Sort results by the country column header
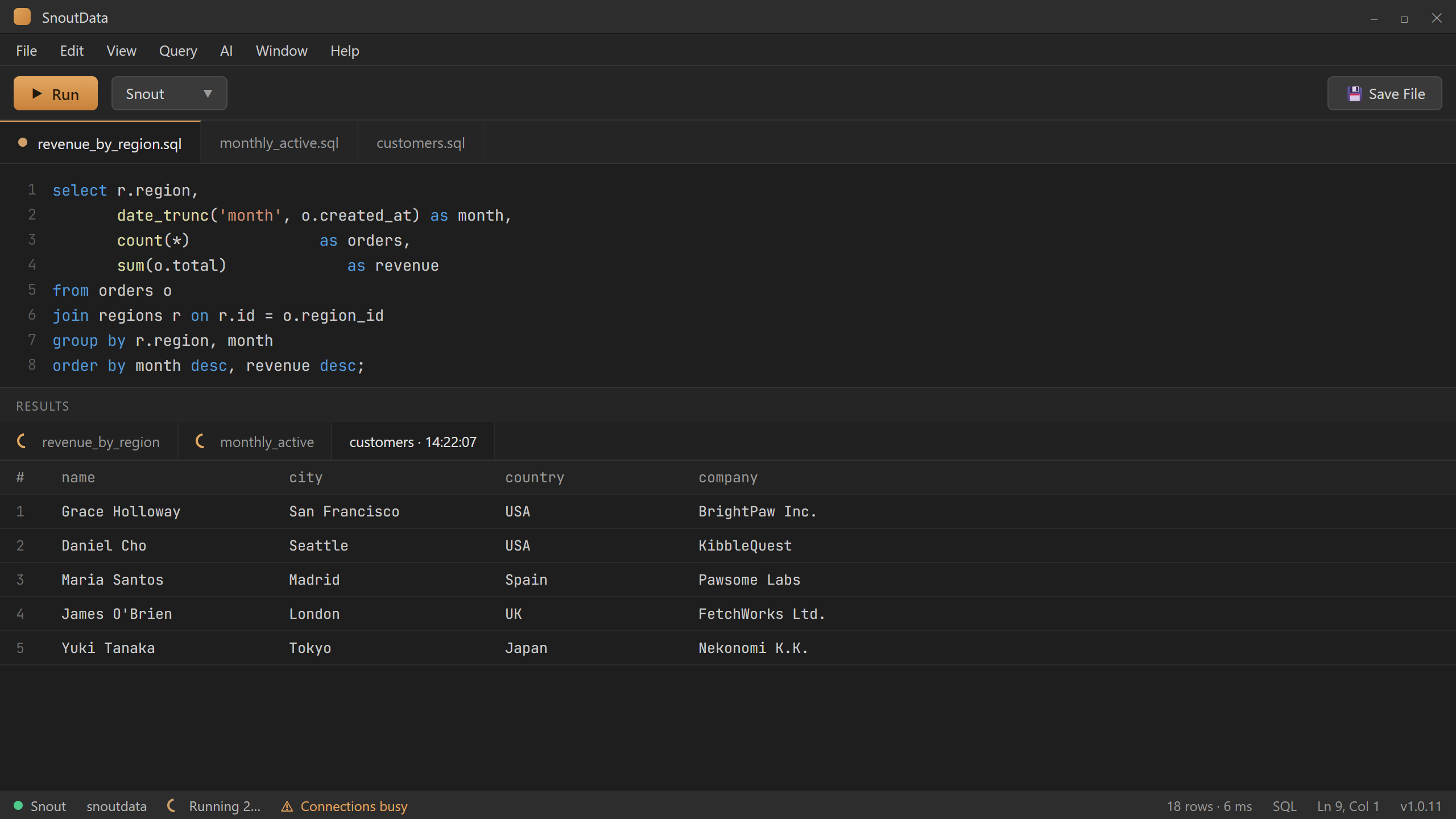Viewport: 1456px width, 819px height. [535, 477]
